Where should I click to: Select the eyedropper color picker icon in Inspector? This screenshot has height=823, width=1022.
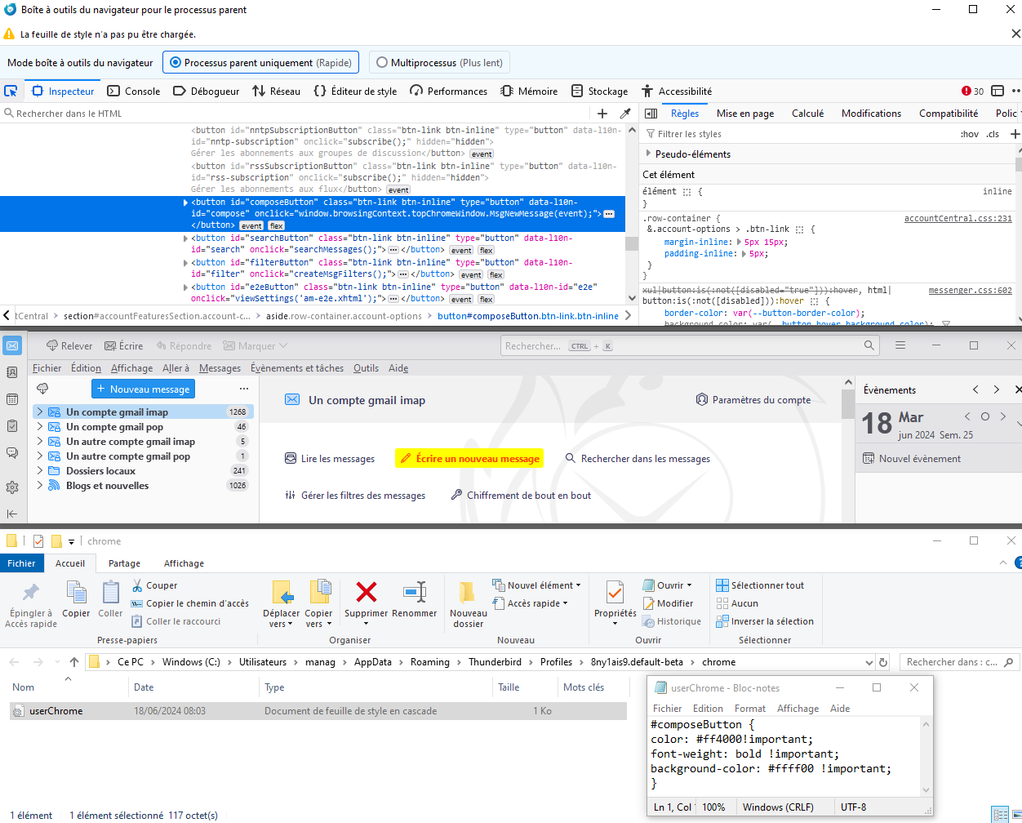[625, 113]
